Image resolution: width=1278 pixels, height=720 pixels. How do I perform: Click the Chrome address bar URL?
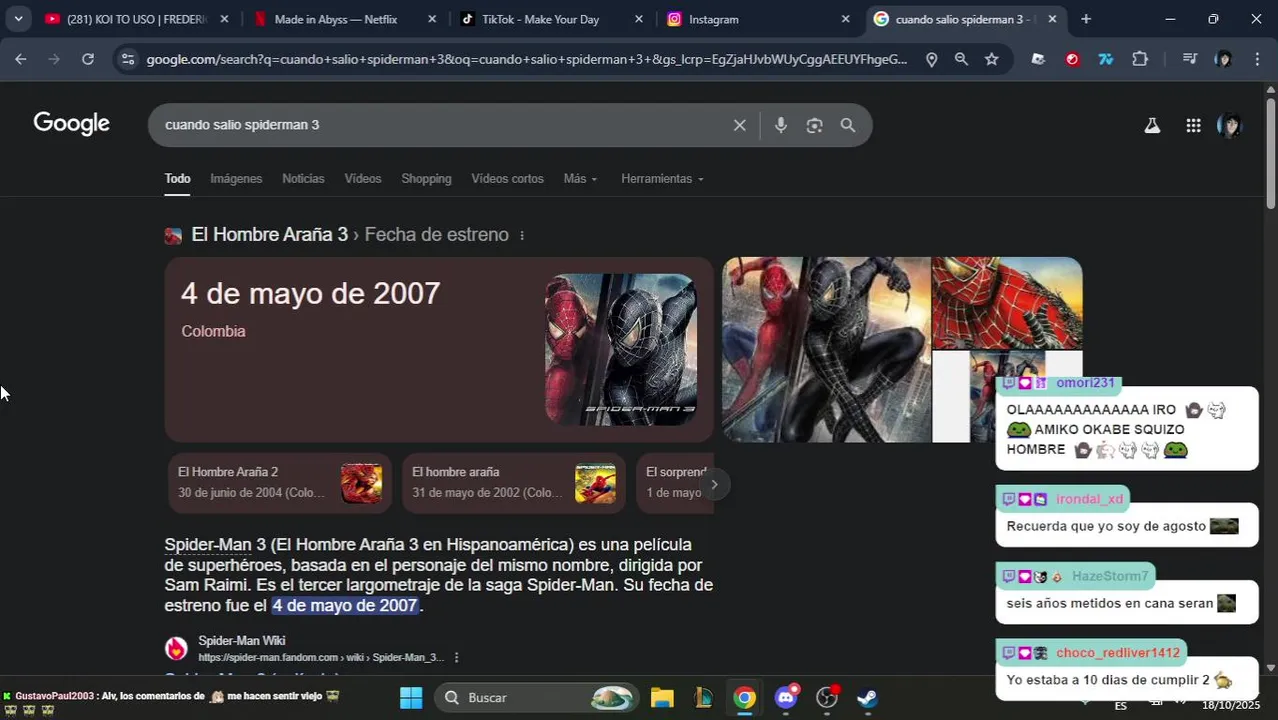tap(526, 59)
